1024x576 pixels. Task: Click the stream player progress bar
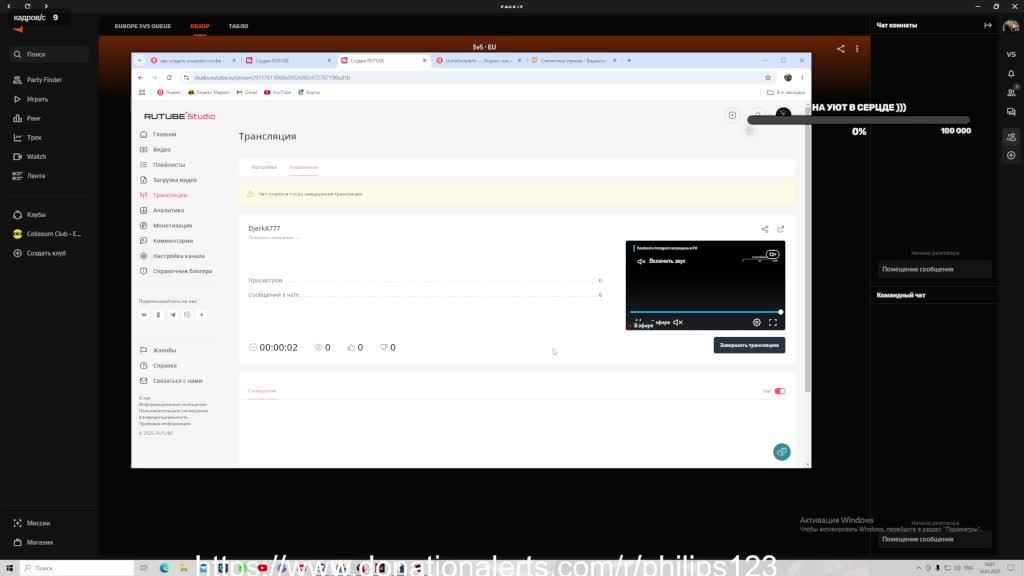point(705,312)
